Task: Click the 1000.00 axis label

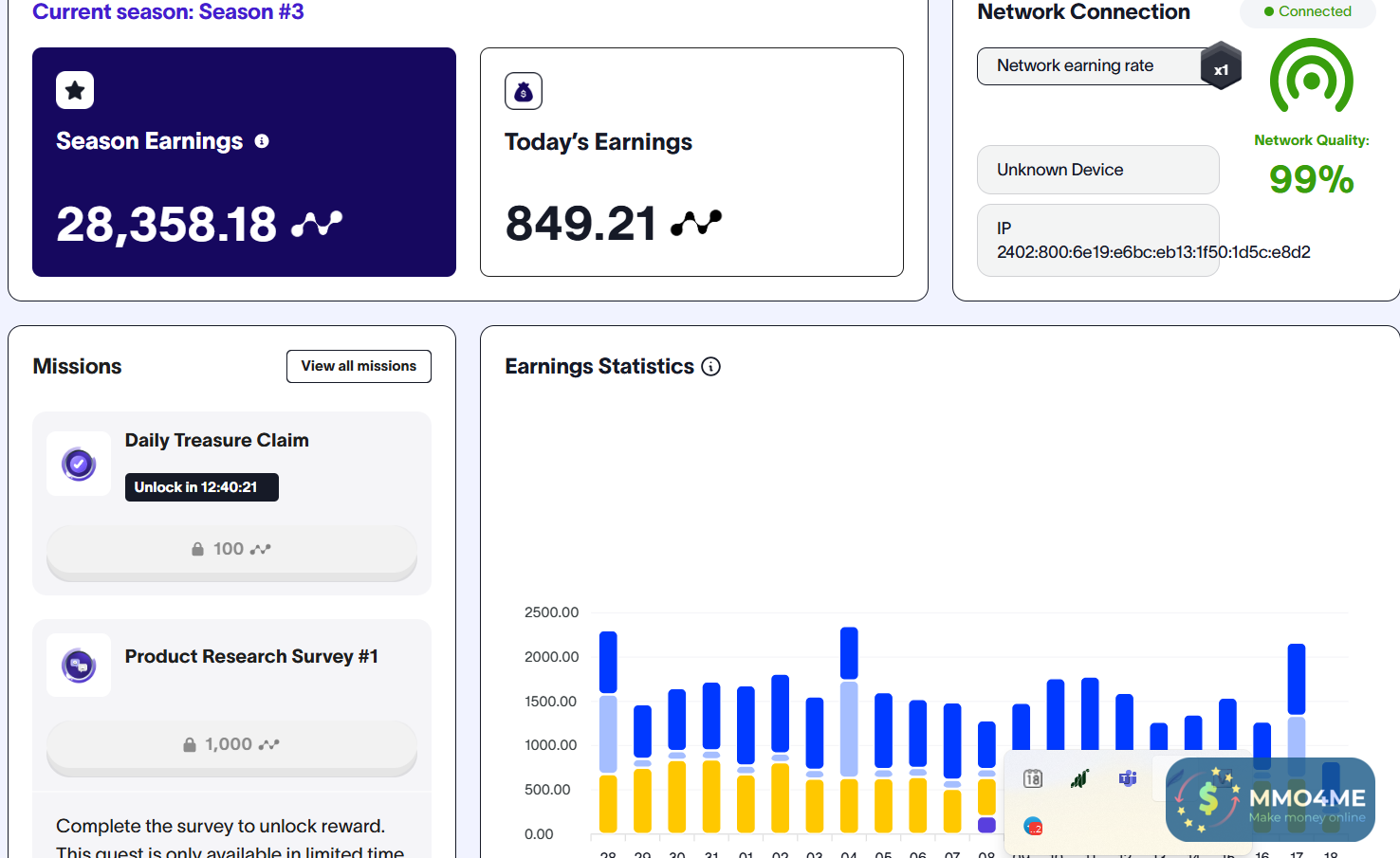Action: point(551,745)
